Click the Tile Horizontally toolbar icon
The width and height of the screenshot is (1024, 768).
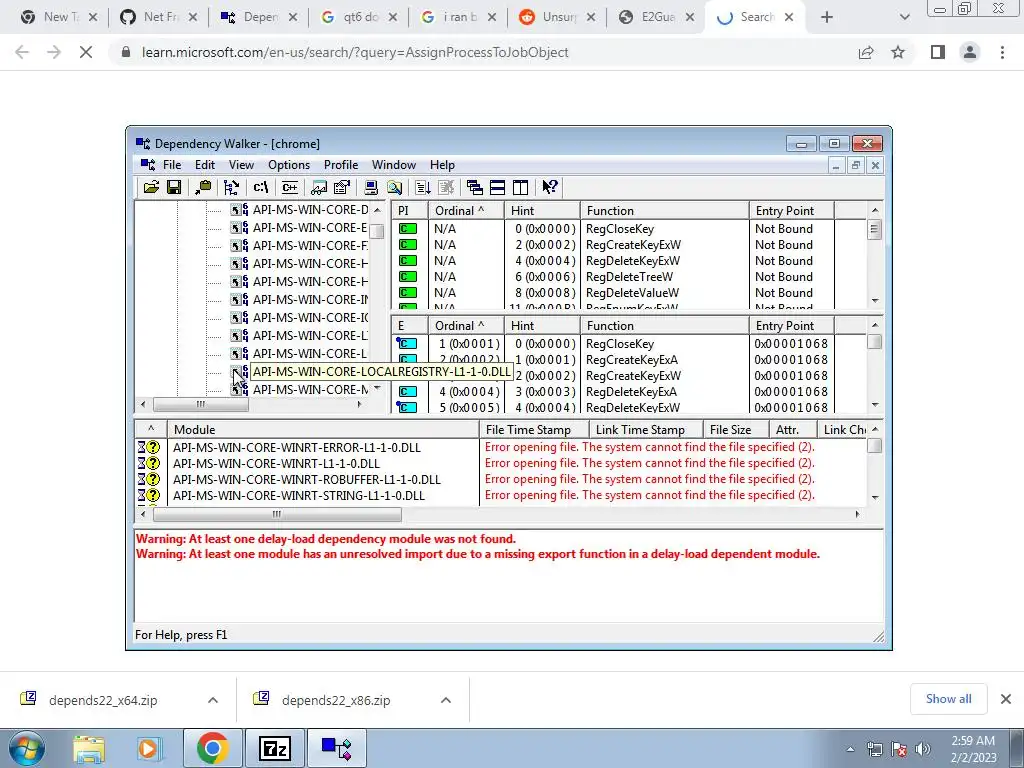(x=497, y=187)
